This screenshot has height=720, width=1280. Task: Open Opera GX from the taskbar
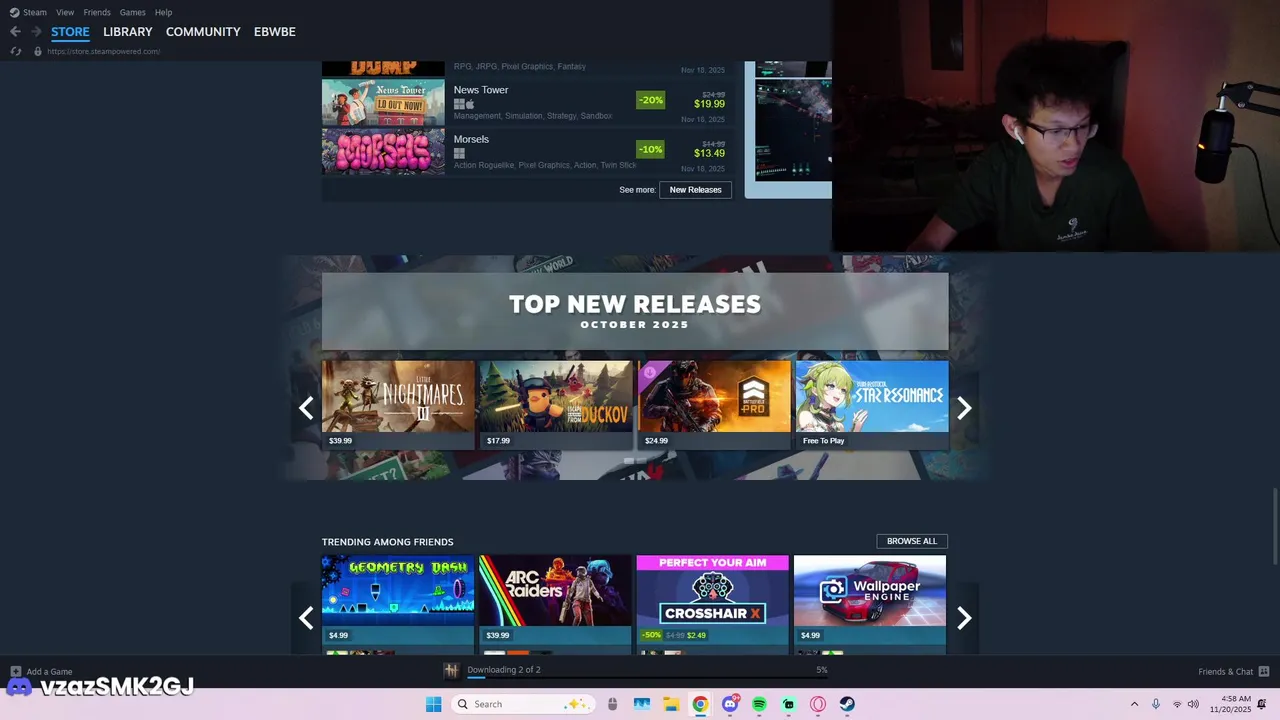tap(818, 704)
